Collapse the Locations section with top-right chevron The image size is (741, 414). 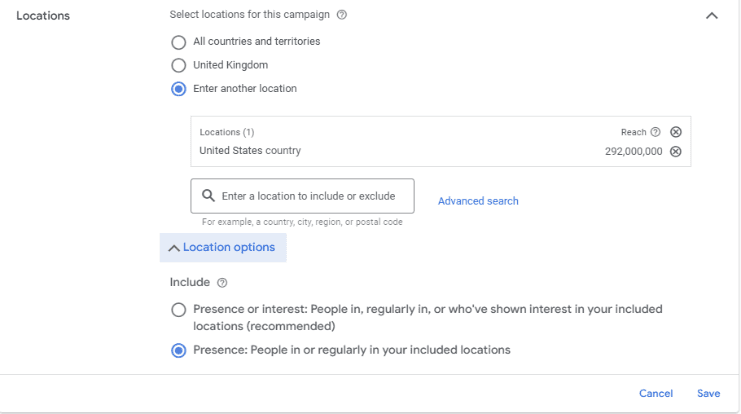click(x=712, y=16)
